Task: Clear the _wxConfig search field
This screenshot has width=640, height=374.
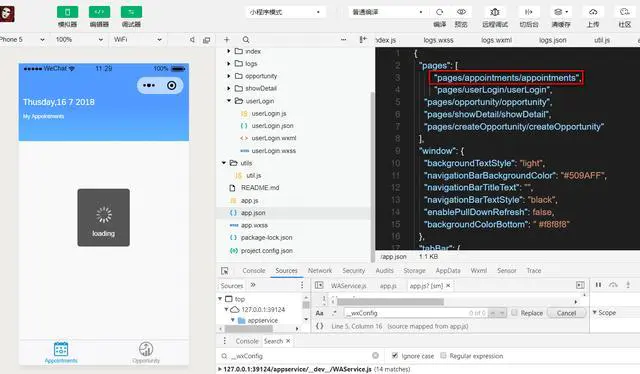Action: pos(375,356)
